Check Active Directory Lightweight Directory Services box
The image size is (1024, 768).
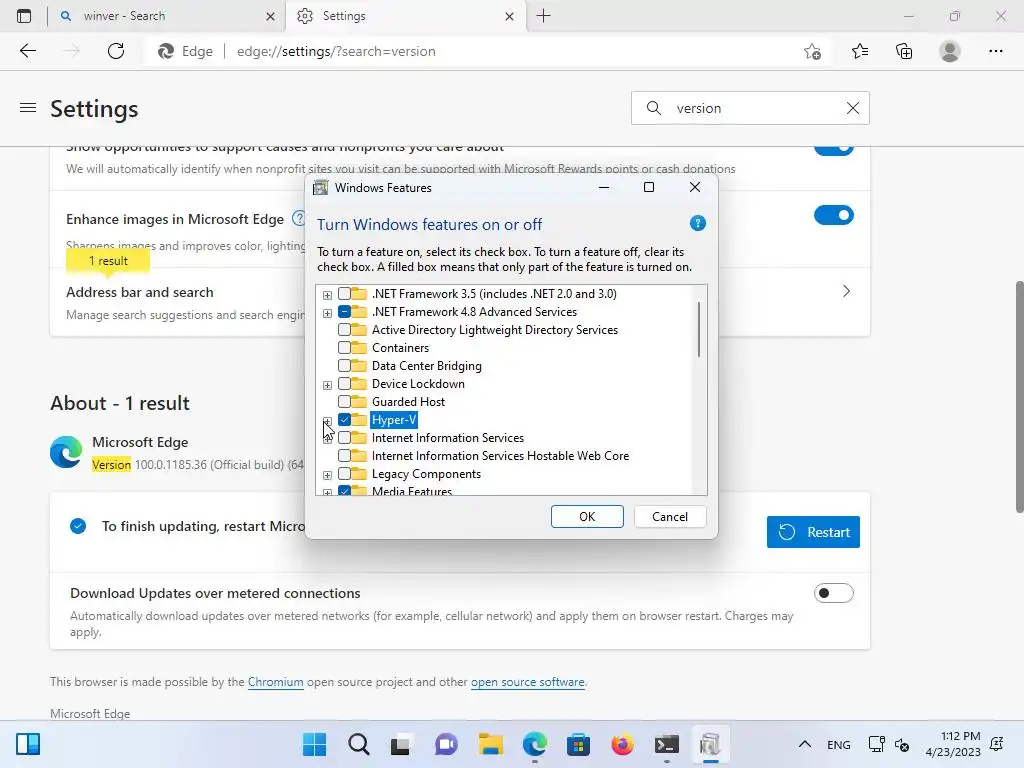click(x=344, y=330)
